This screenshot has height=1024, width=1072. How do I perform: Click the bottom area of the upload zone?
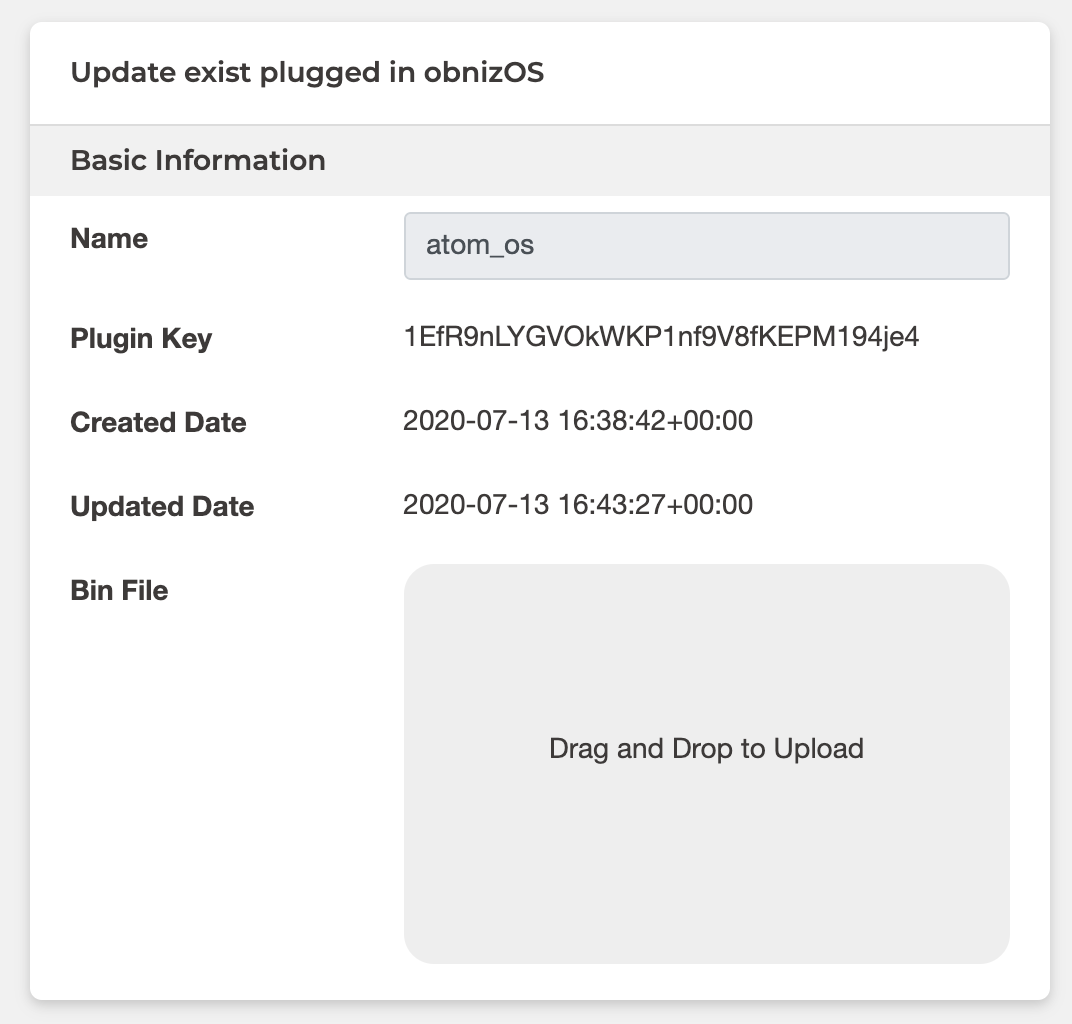[706, 920]
